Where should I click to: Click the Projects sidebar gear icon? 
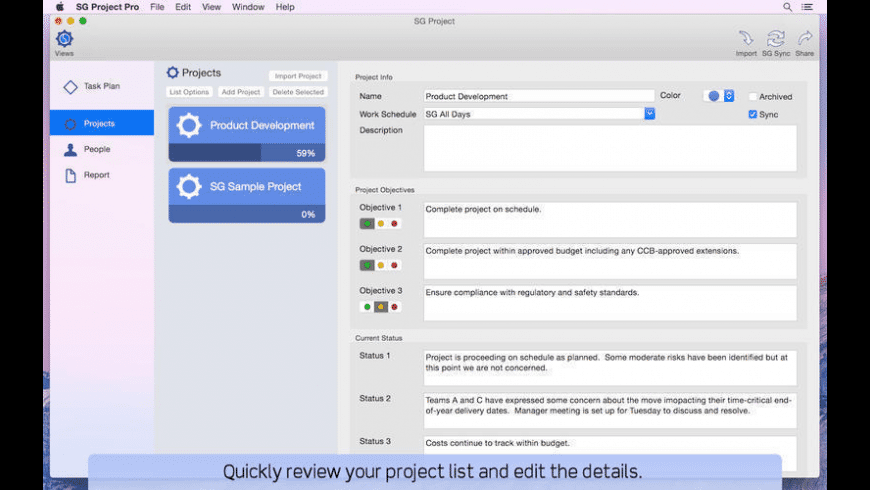click(x=70, y=124)
